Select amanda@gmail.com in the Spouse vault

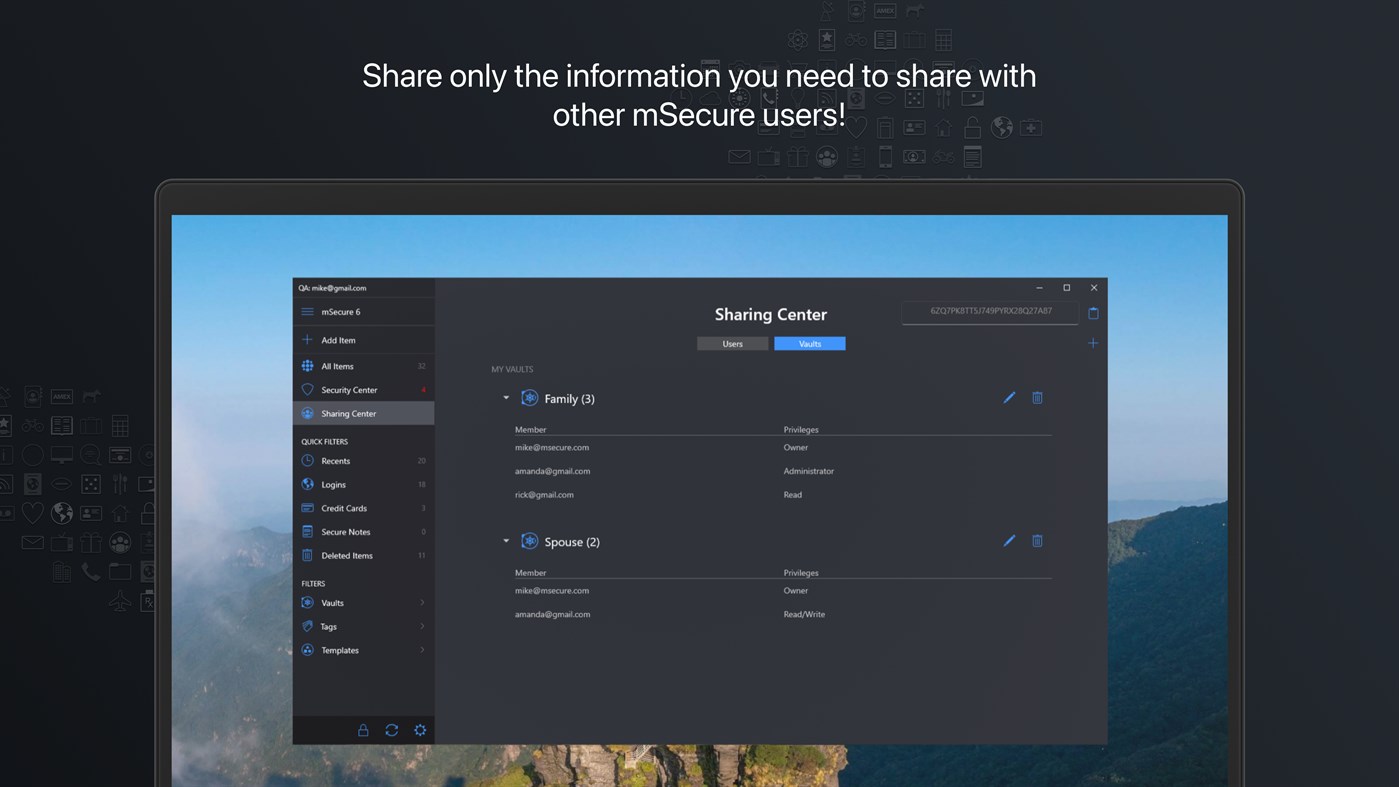pyautogui.click(x=552, y=615)
